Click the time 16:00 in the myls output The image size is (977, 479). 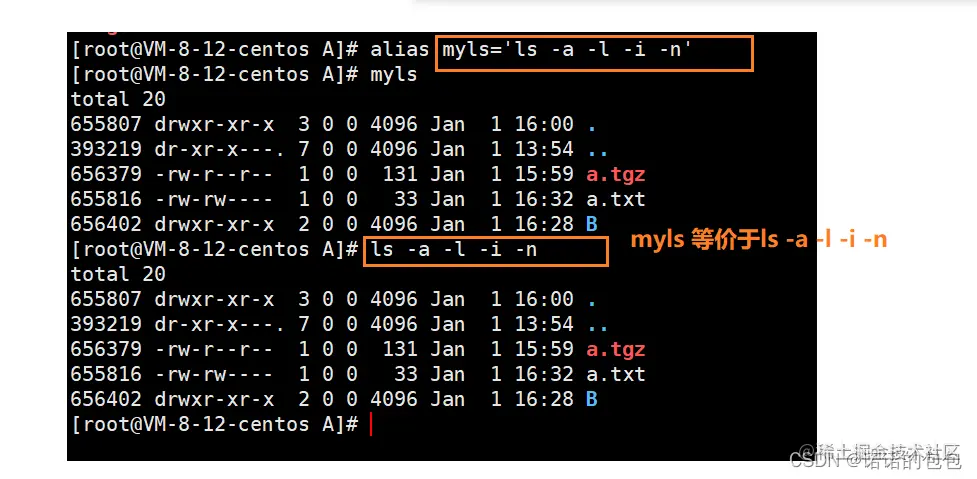pos(544,124)
